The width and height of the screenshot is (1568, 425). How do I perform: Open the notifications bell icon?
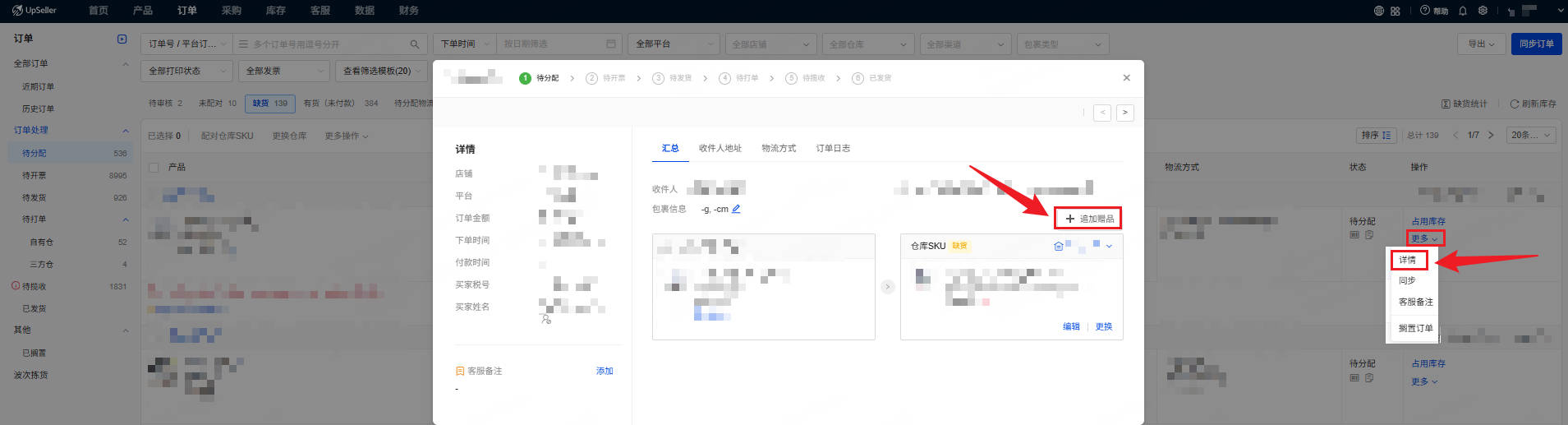point(1463,11)
